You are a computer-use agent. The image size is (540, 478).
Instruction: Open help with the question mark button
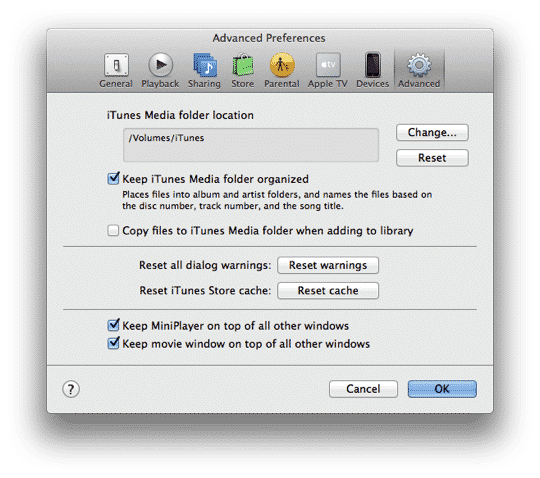71,389
